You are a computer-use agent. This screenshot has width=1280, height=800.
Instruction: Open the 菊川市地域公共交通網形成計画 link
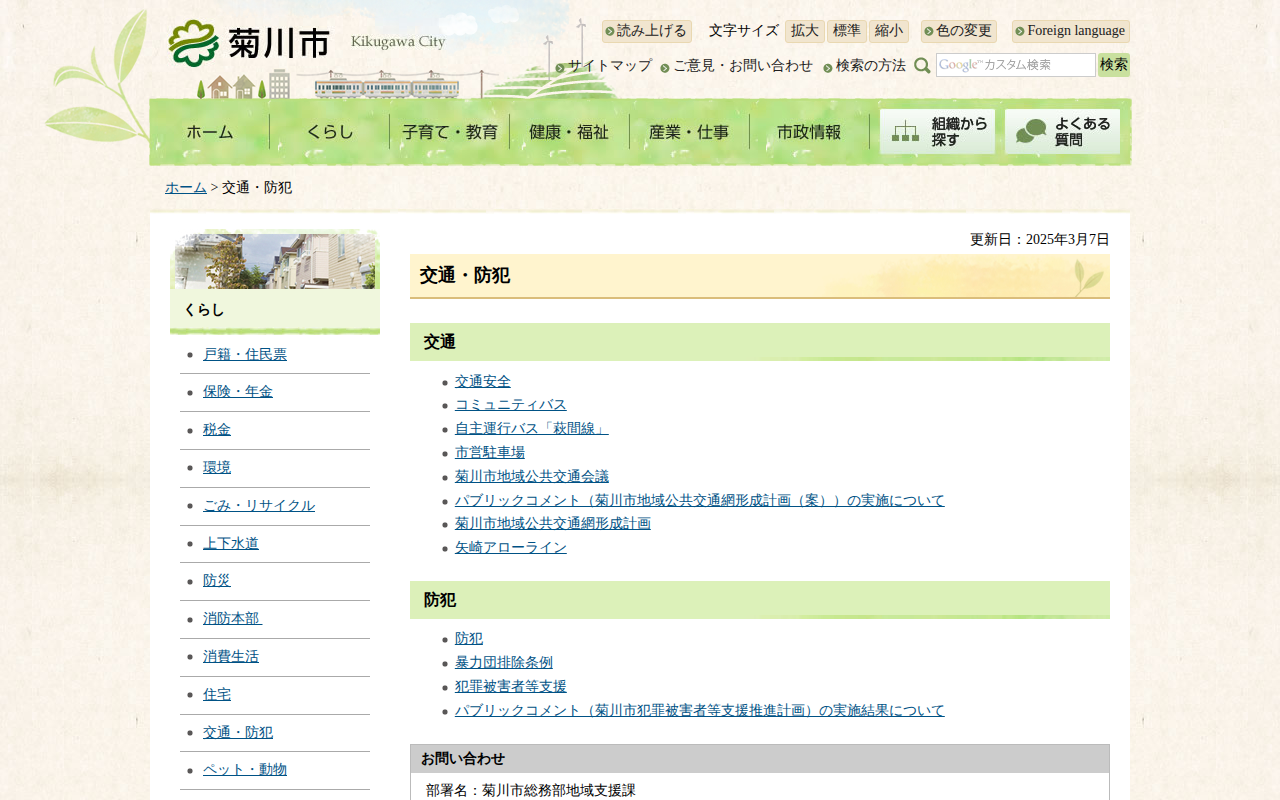[553, 524]
